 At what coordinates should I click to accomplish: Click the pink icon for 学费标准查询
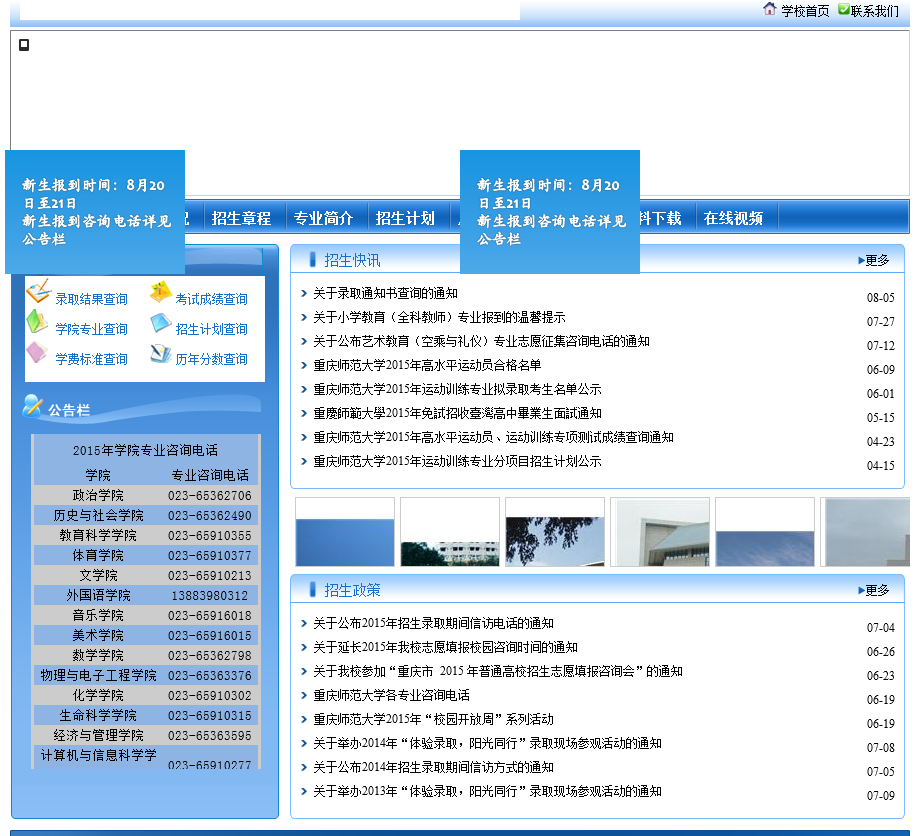[36, 352]
